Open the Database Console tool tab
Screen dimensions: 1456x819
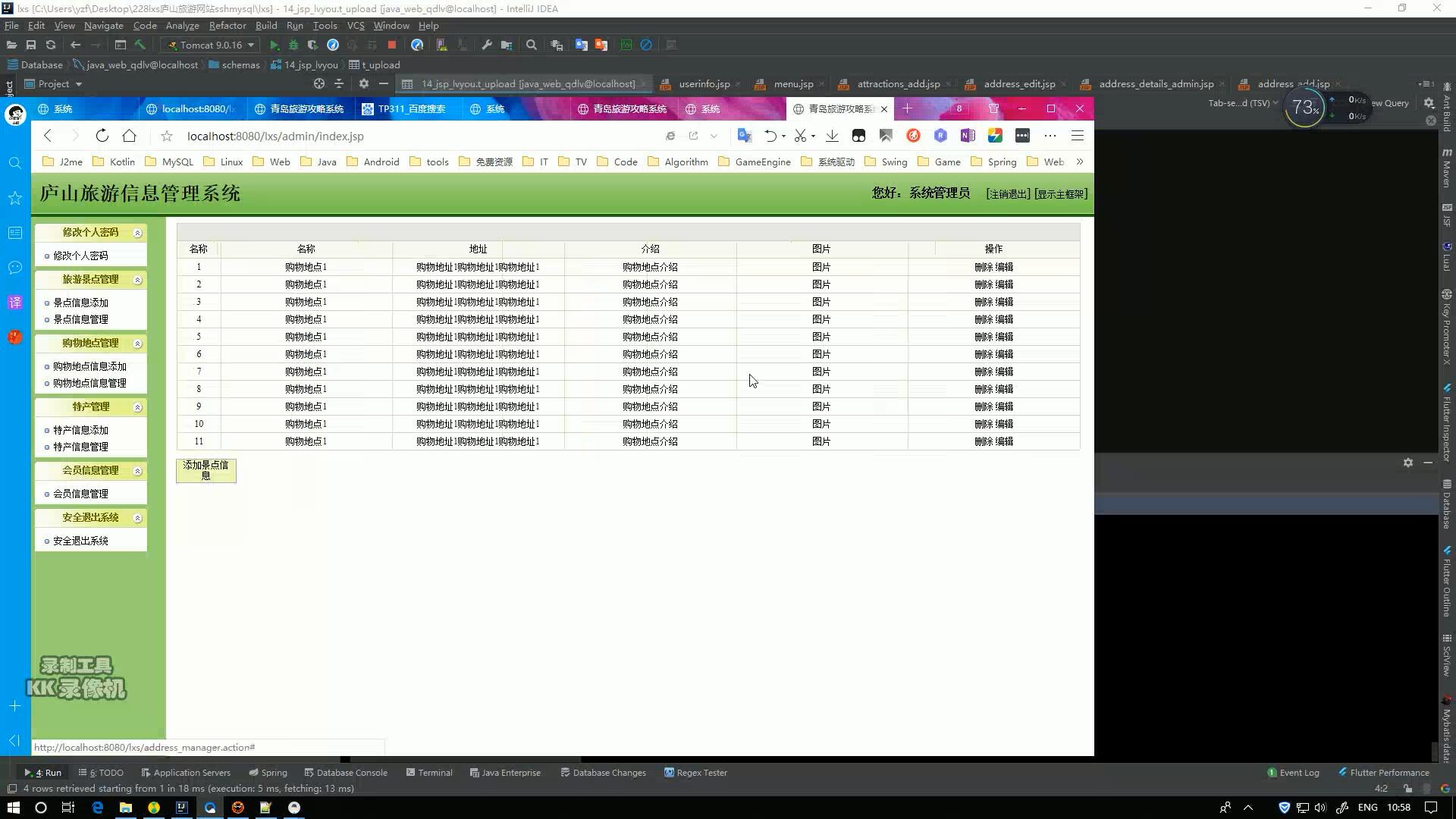click(346, 773)
